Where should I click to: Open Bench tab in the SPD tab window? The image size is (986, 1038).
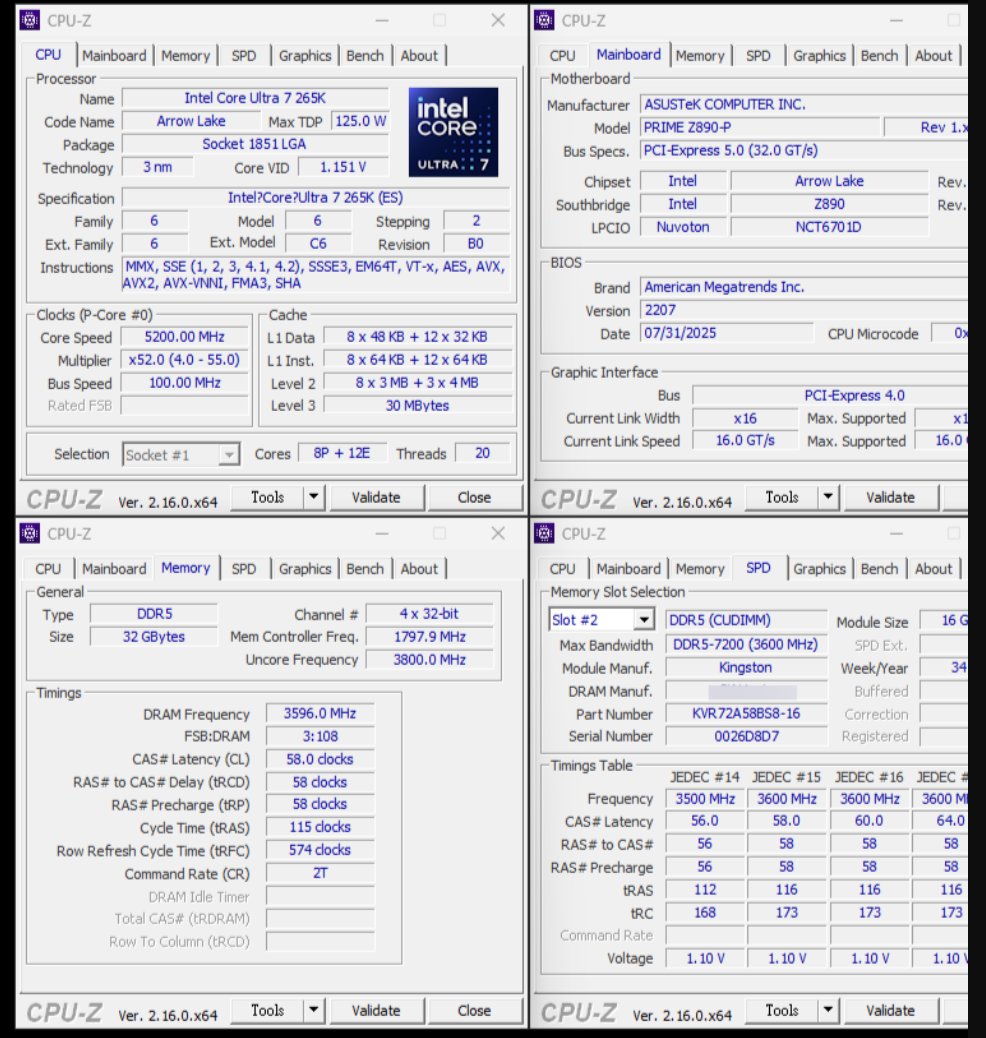coord(879,569)
